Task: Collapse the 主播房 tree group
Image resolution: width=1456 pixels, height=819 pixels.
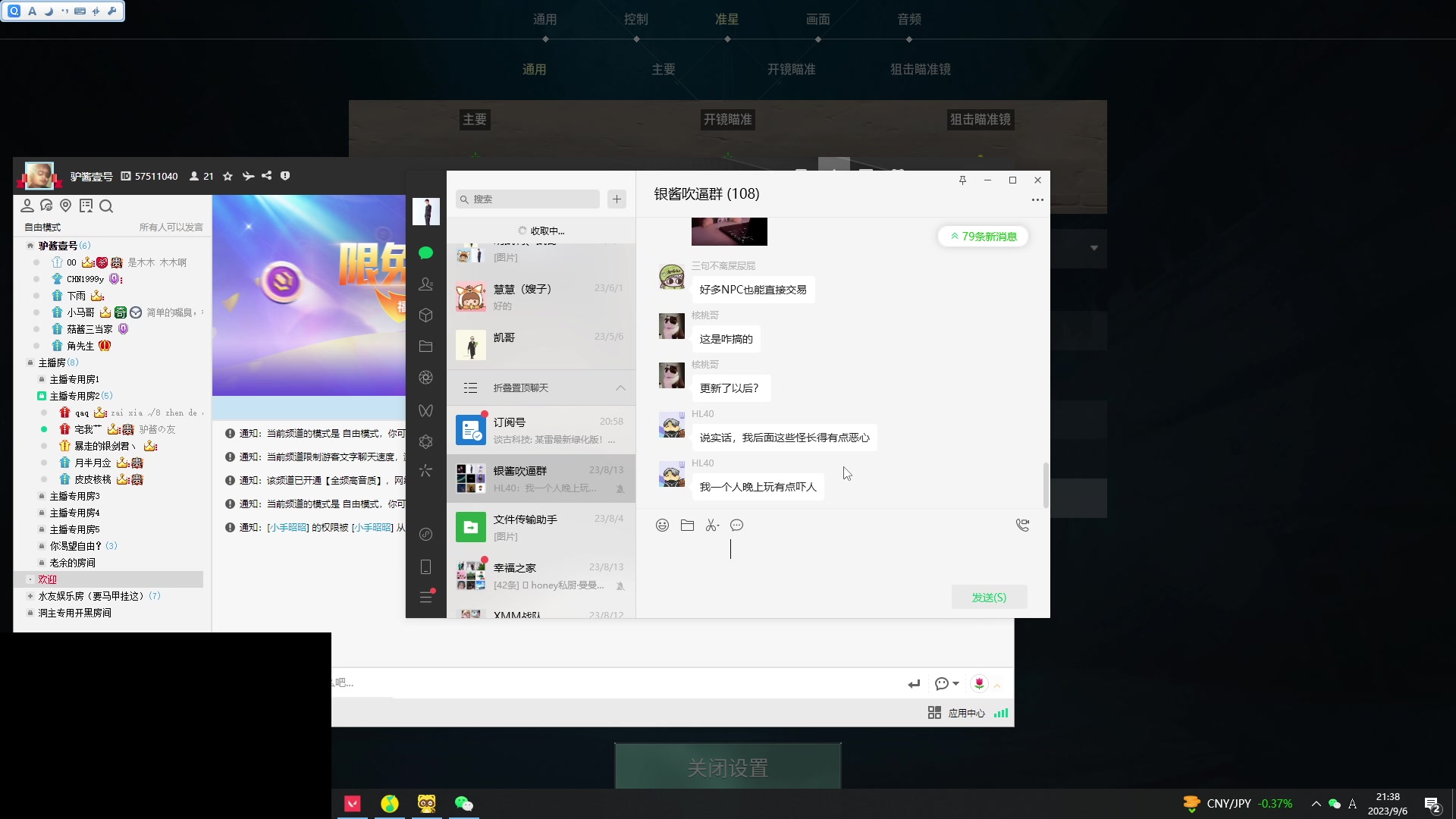Action: [30, 362]
